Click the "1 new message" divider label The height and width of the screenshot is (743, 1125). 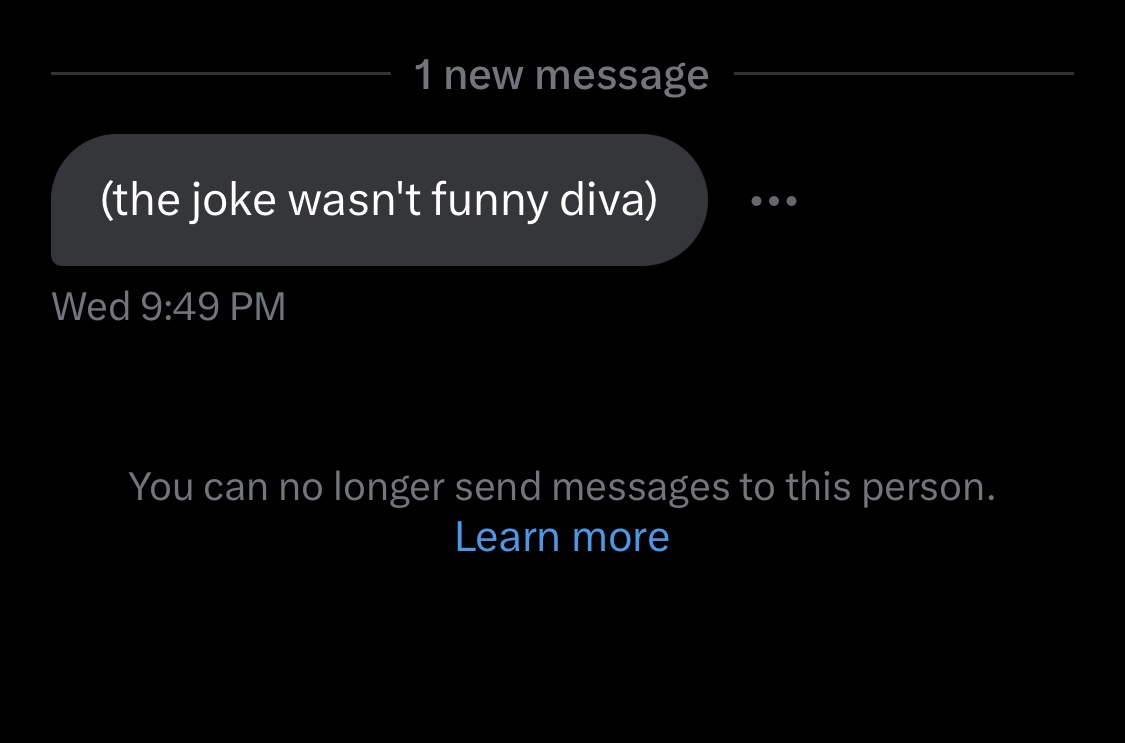[561, 75]
